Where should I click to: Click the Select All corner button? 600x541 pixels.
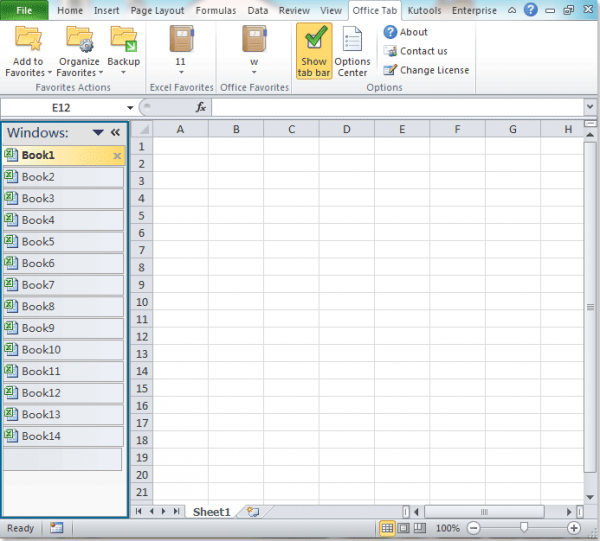tap(142, 129)
